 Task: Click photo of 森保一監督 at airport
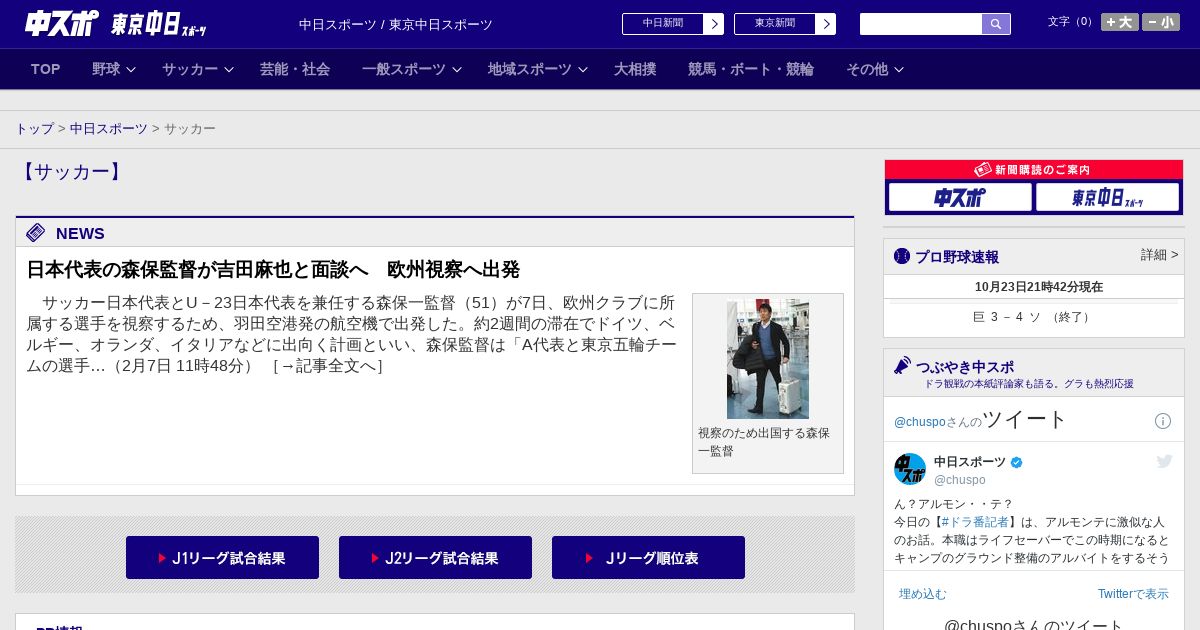coord(768,359)
